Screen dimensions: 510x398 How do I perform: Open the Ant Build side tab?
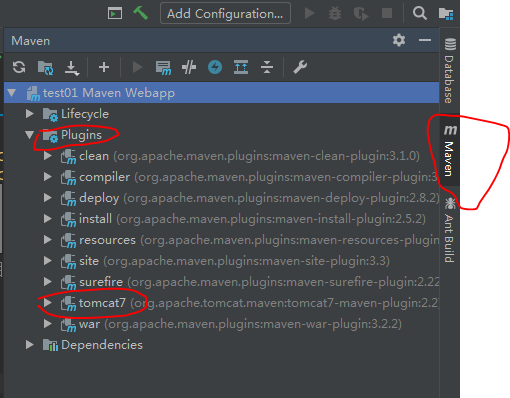coord(449,230)
